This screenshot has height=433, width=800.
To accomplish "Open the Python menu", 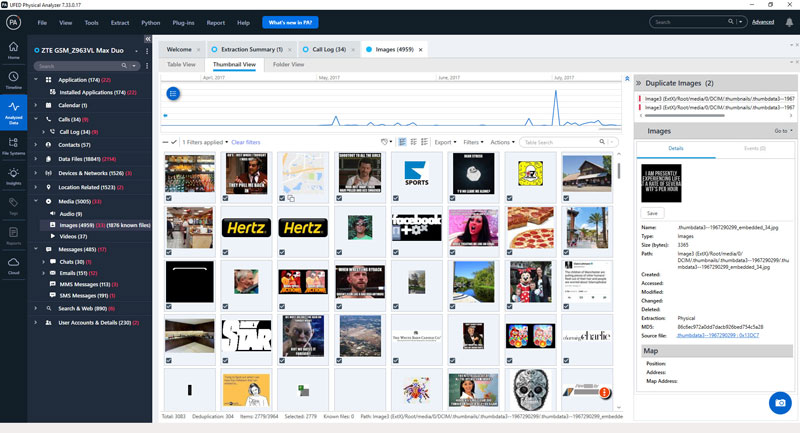I will pyautogui.click(x=151, y=22).
